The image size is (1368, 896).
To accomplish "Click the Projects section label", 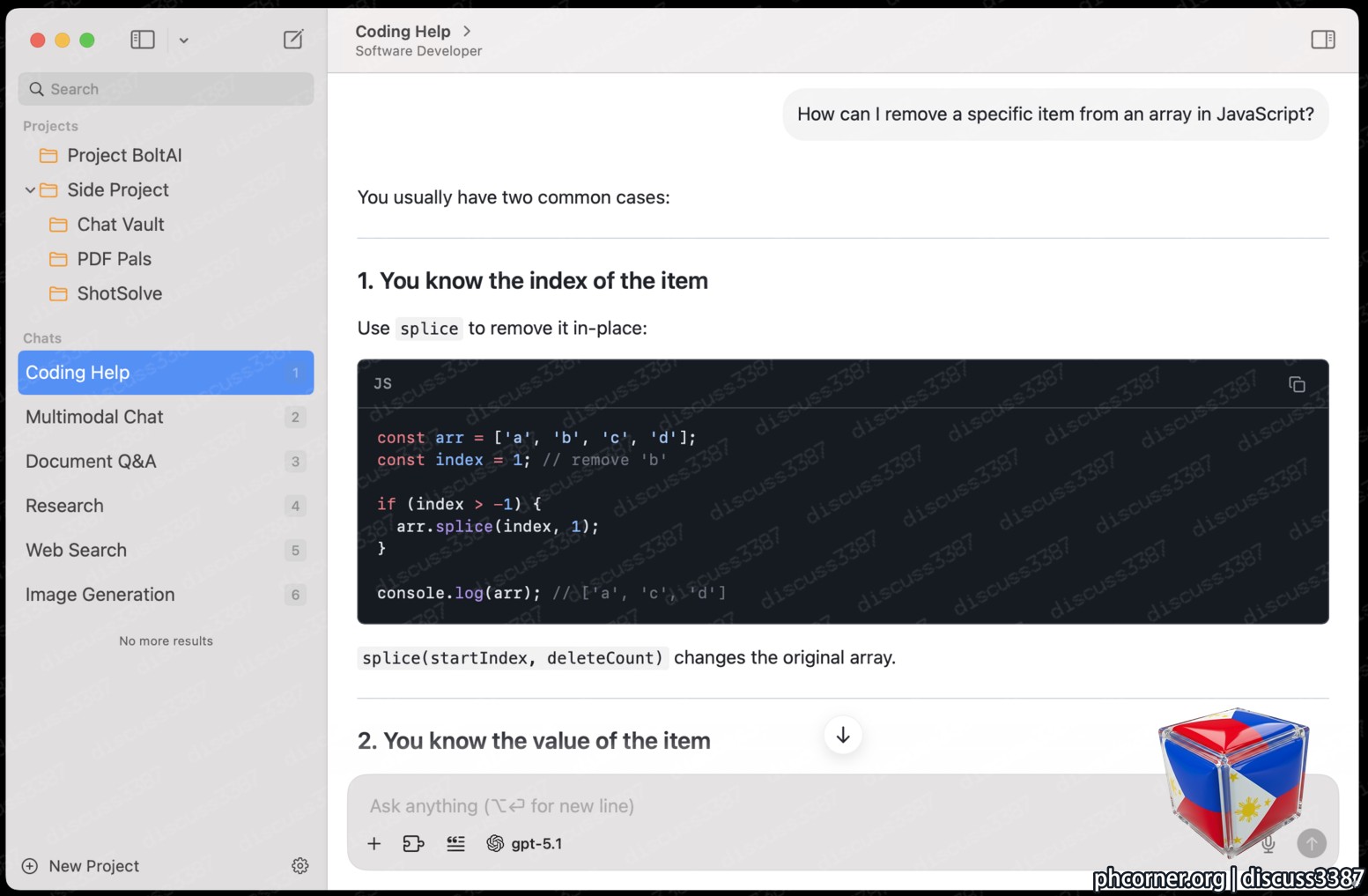I will coord(50,126).
